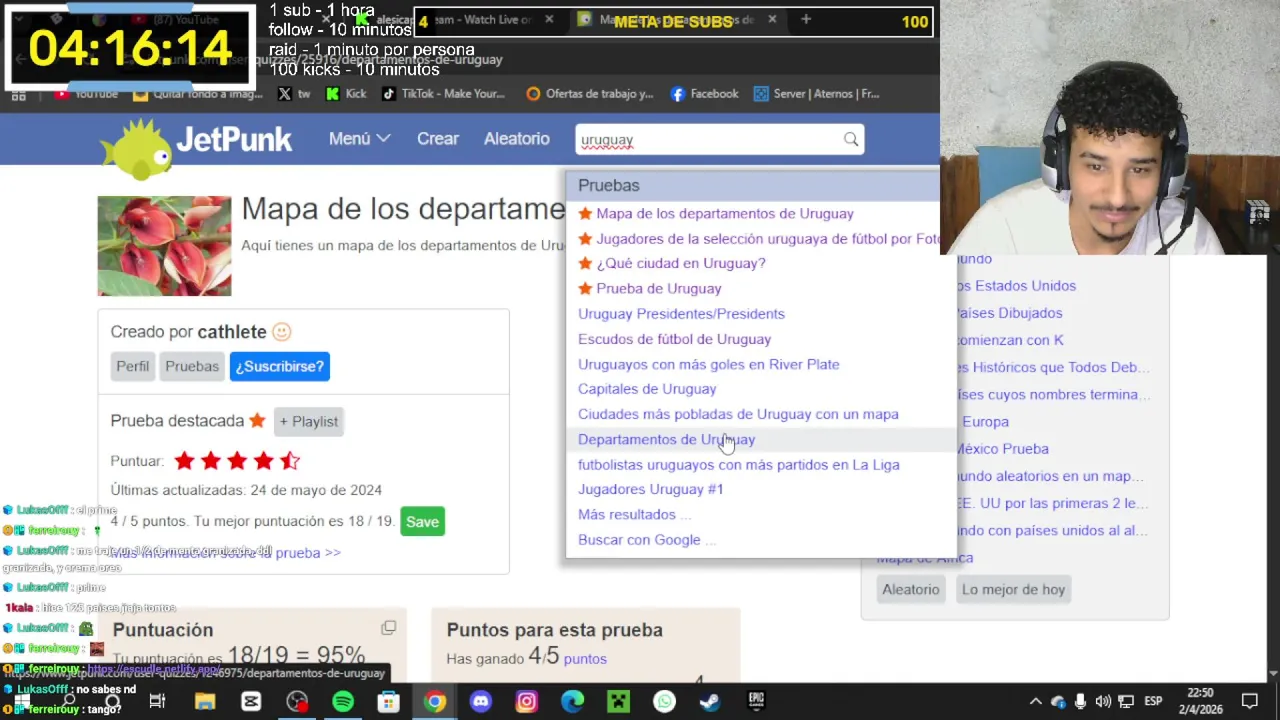This screenshot has width=1280, height=720.
Task: Click the Perfil button
Action: 132,366
